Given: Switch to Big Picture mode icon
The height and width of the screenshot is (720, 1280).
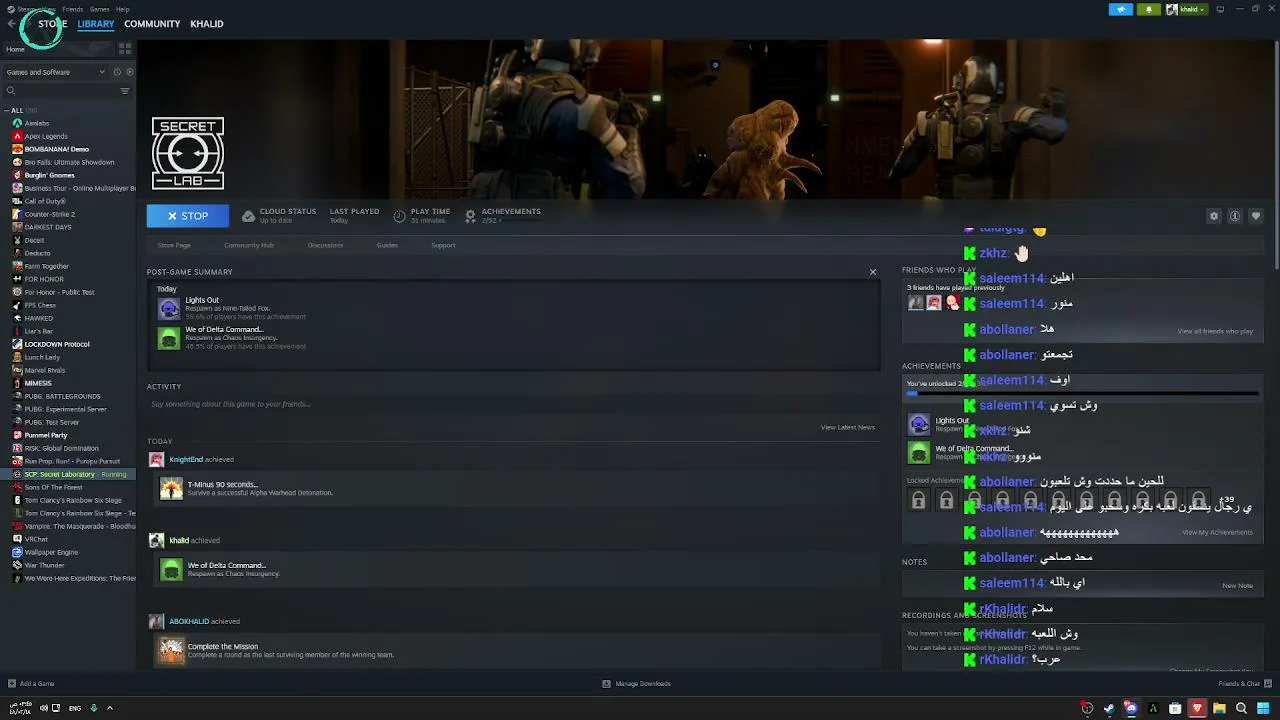Looking at the screenshot, I should coord(1220,9).
